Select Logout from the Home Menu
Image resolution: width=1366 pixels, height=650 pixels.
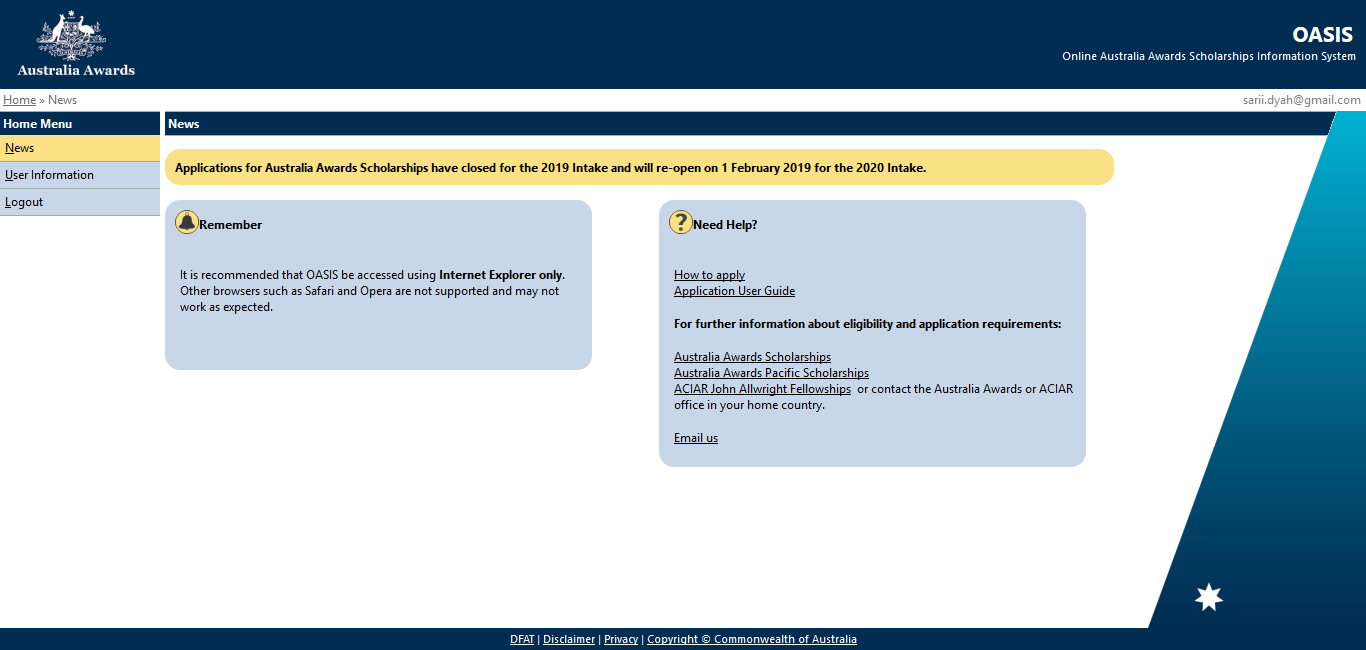pyautogui.click(x=80, y=202)
